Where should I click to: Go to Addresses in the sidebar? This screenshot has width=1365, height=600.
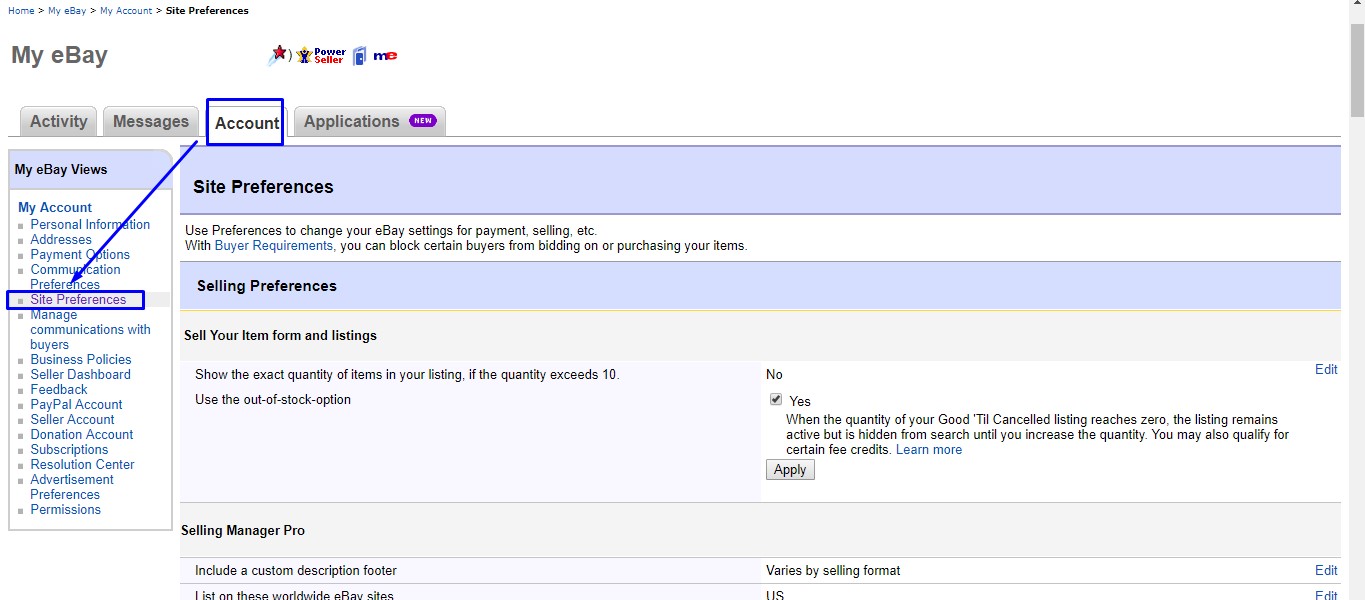(61, 239)
